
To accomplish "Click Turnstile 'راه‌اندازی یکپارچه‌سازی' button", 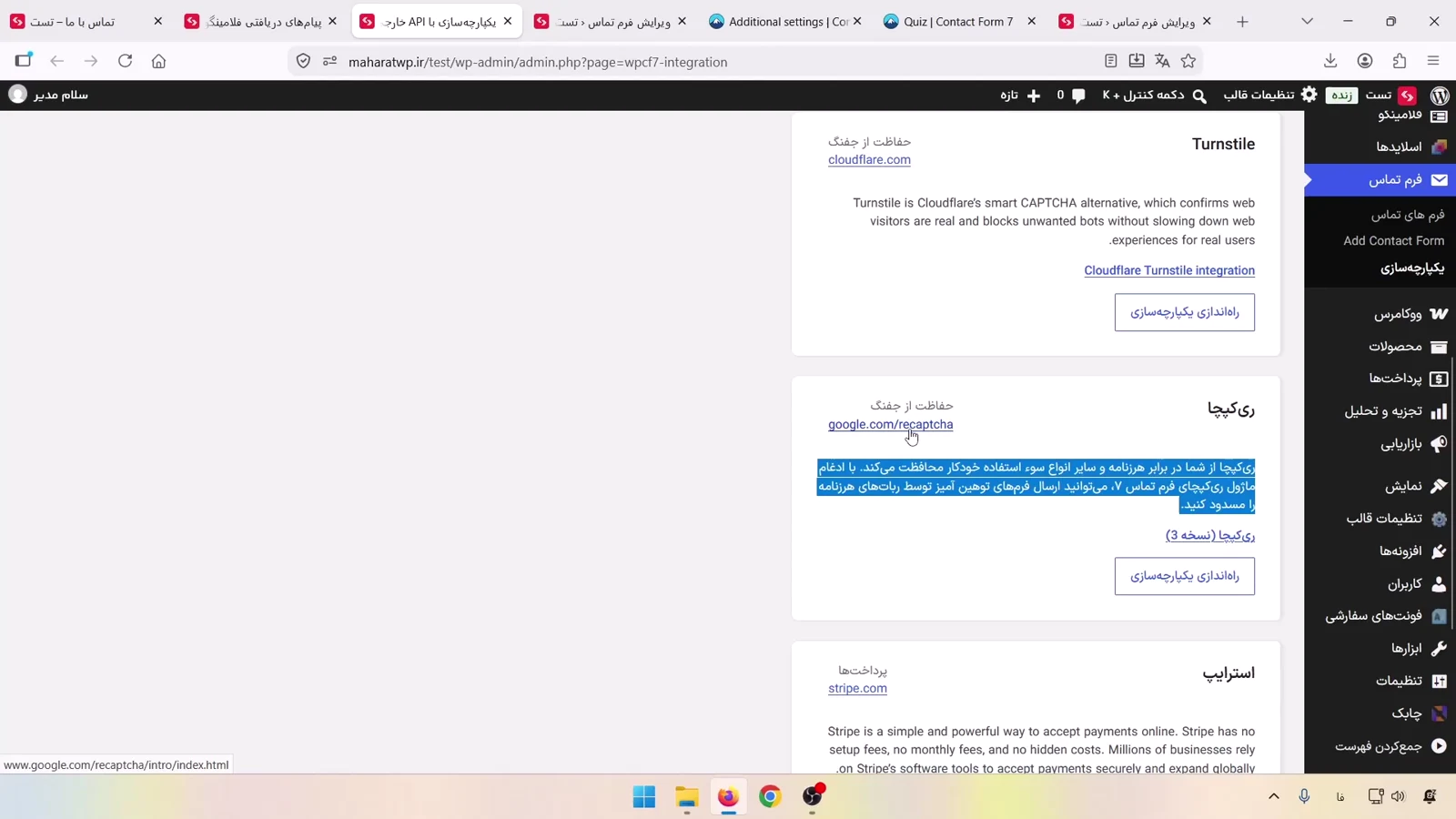I will pos(1184,312).
